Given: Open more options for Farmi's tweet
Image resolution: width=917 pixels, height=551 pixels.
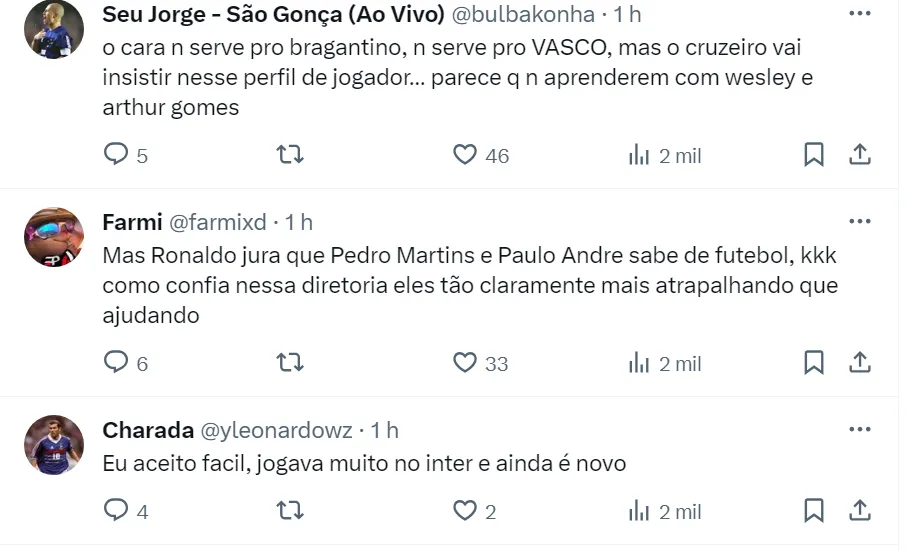Looking at the screenshot, I should pyautogui.click(x=859, y=221).
